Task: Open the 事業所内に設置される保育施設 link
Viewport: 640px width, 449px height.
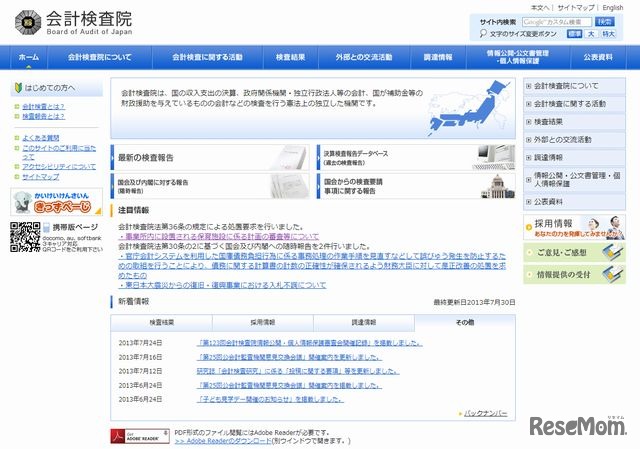Action: 219,236
